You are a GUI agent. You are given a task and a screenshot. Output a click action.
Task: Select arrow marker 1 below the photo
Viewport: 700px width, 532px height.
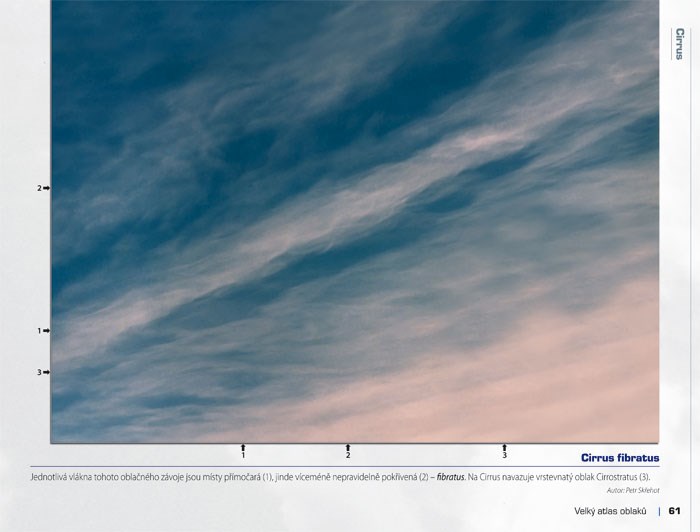(243, 450)
